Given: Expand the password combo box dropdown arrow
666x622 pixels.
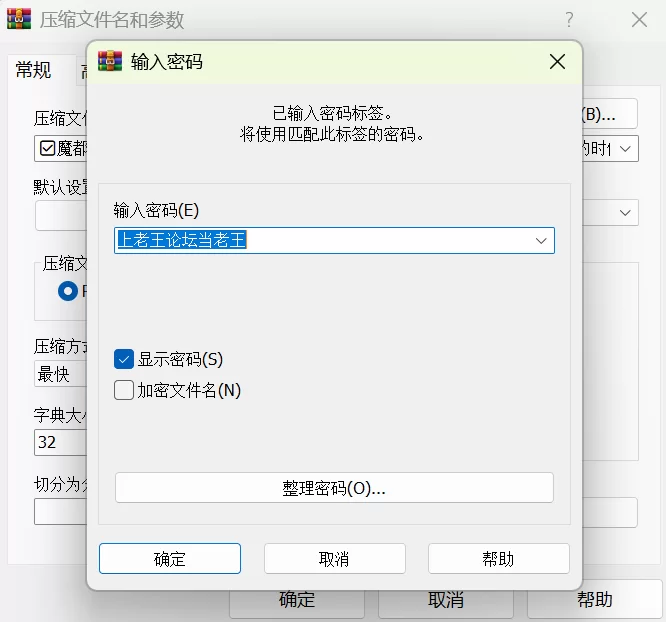Looking at the screenshot, I should click(x=541, y=241).
